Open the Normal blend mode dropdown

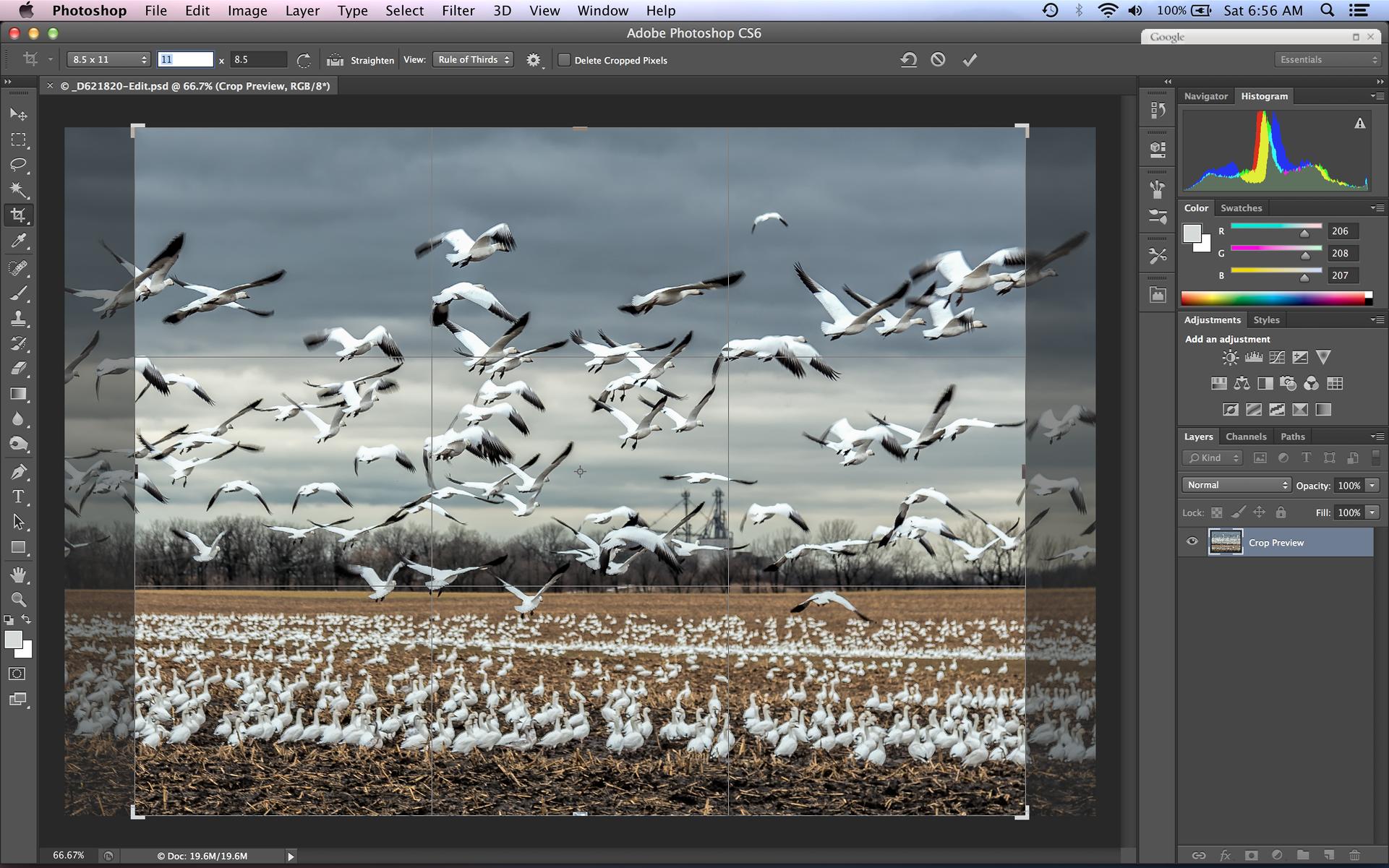(x=1236, y=485)
